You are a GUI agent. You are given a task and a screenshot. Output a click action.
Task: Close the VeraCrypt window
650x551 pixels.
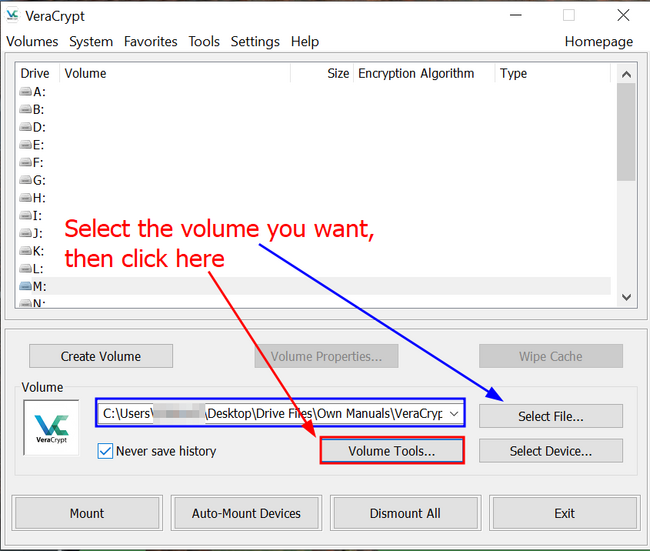click(623, 15)
